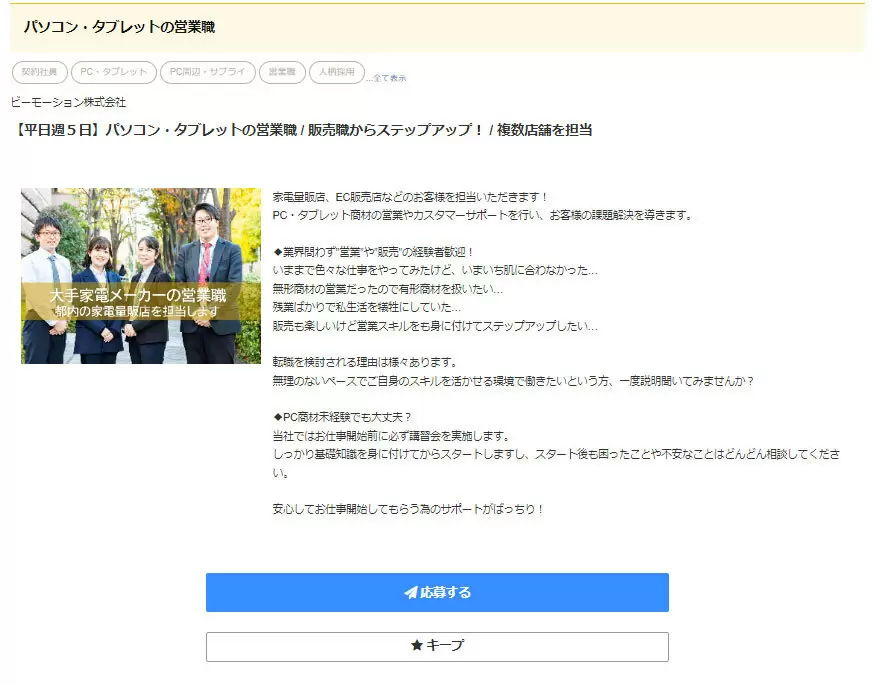Screen dimensions: 873x685
Task: Click the パソコン・タブレットの営業職 header title
Action: (x=120, y=27)
